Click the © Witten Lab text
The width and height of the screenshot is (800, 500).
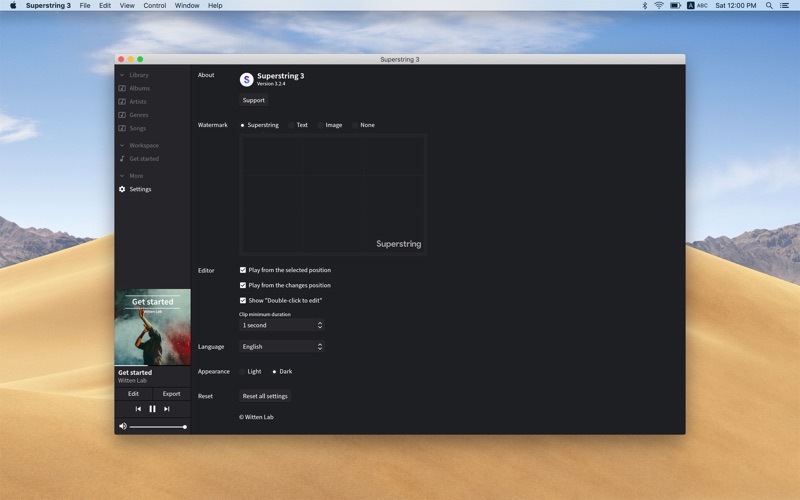[256, 417]
